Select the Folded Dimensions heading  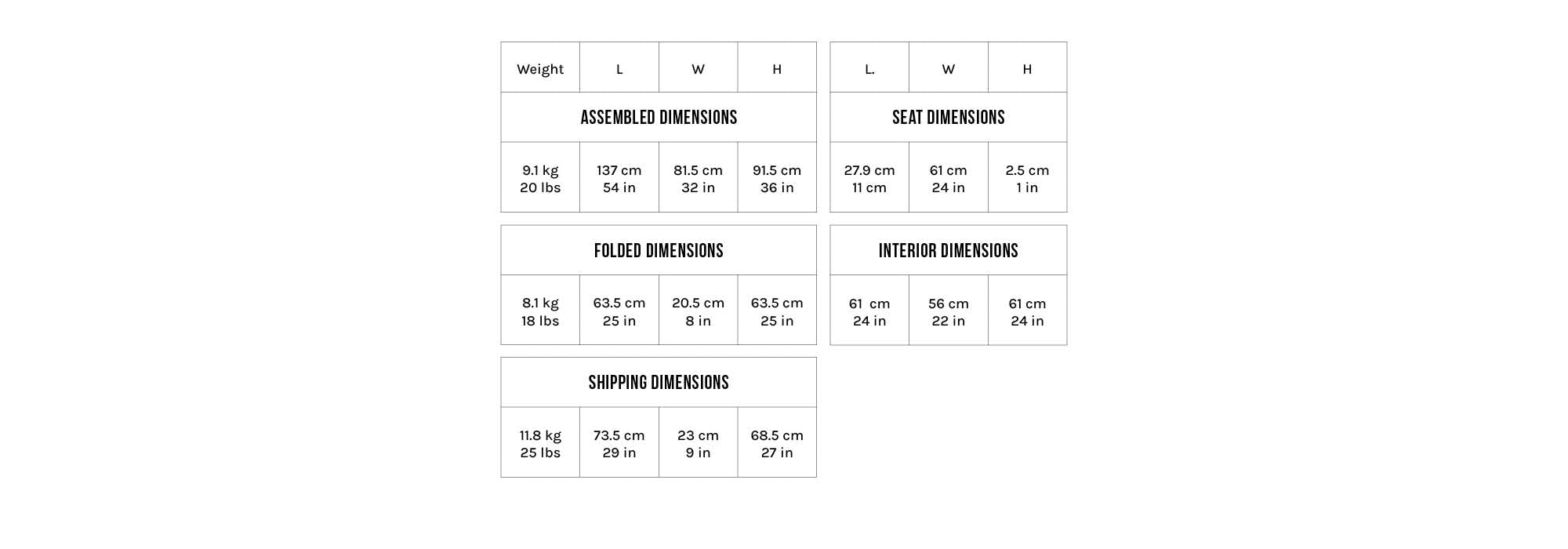coord(659,251)
